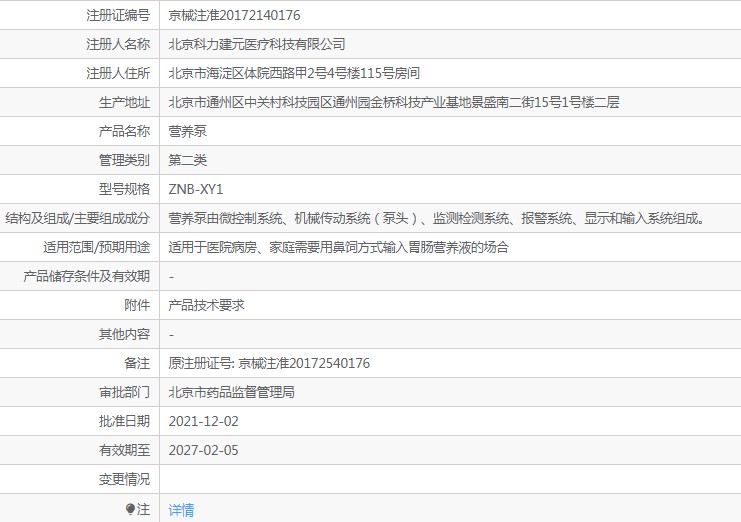Screen dimensions: 741x522
Task: Select intended use text 适用于医院病房
Action: (x=338, y=247)
